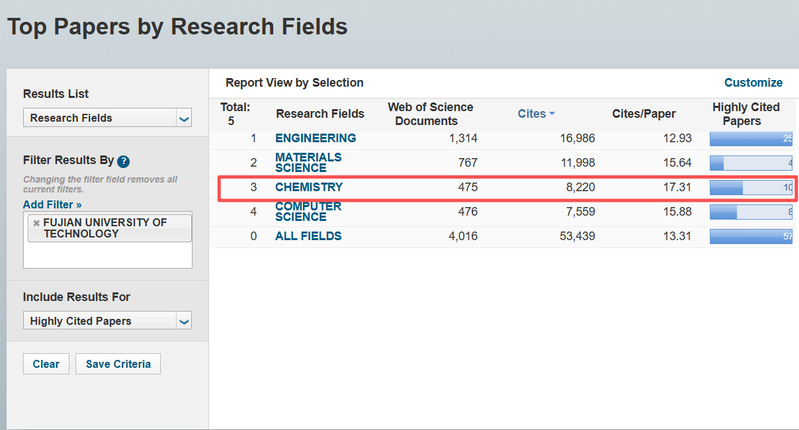
Task: Click the Computer Science highly cited bar
Action: pos(751,212)
